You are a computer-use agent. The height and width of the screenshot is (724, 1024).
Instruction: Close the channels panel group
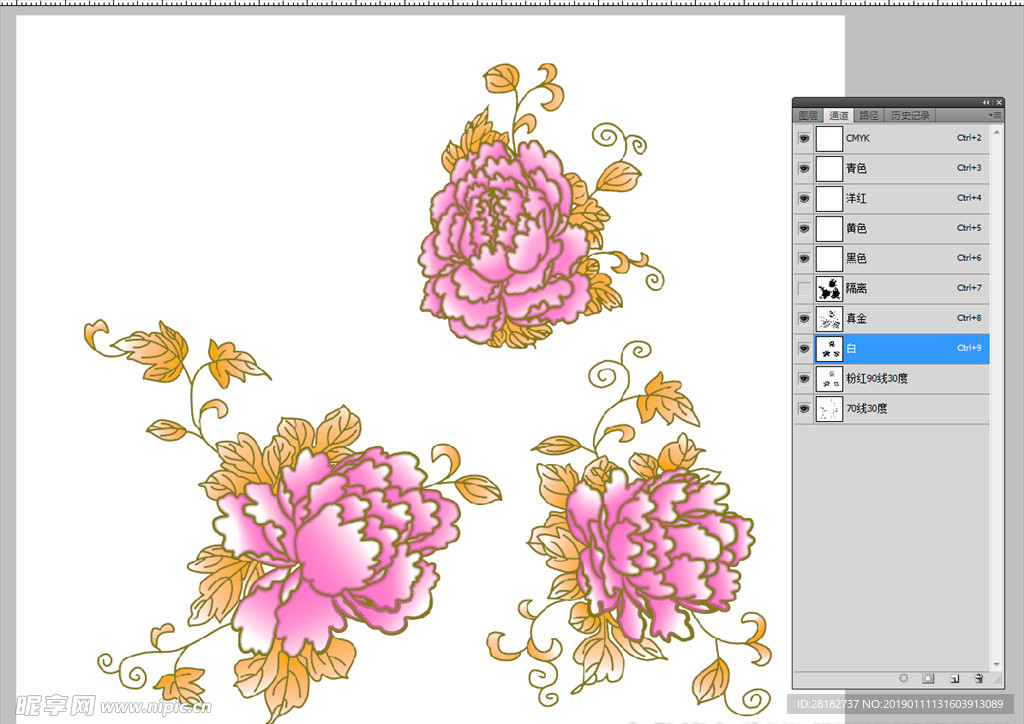point(997,102)
